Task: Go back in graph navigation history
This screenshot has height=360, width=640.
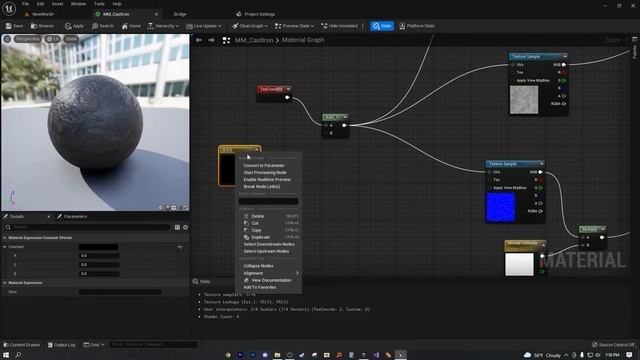Action: (199, 40)
